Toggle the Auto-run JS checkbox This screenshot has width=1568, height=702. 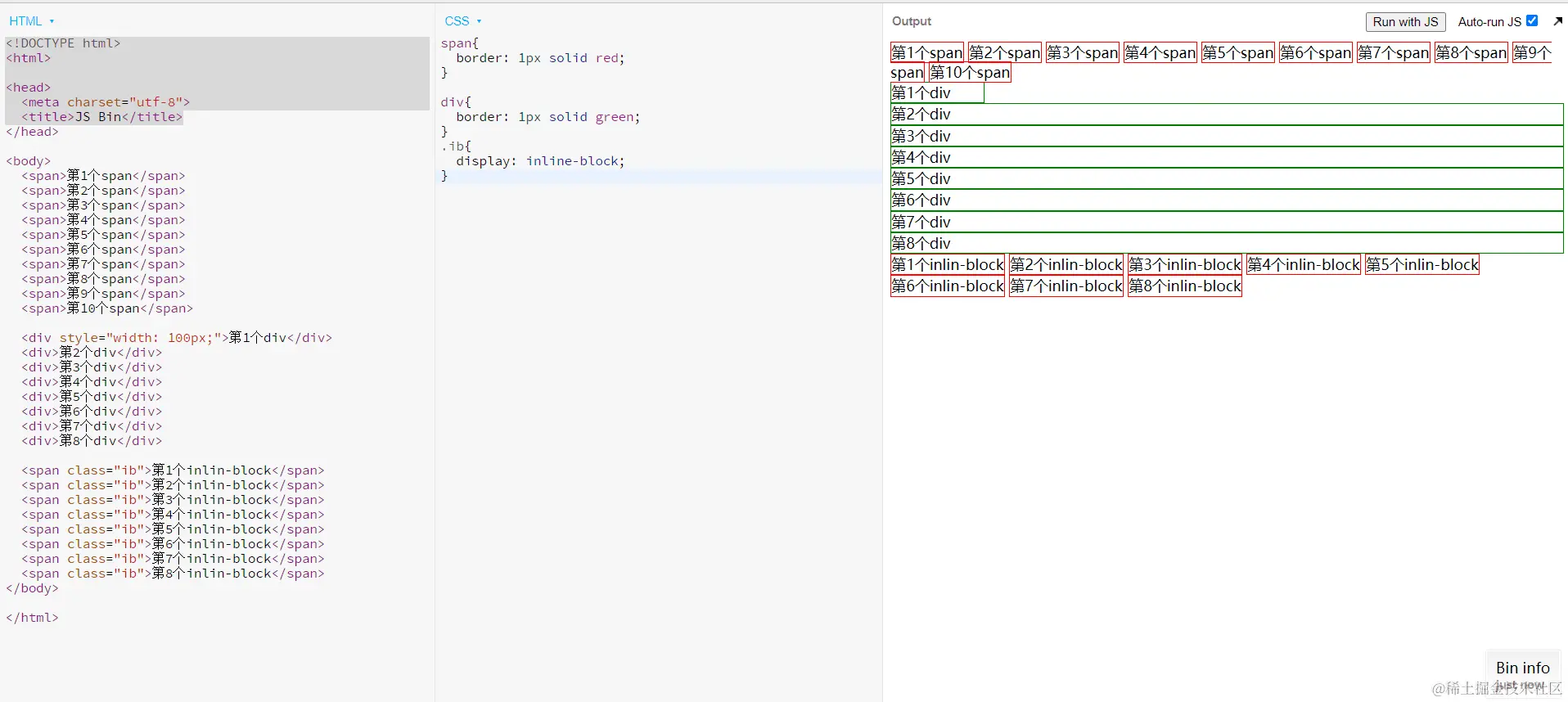pyautogui.click(x=1532, y=21)
